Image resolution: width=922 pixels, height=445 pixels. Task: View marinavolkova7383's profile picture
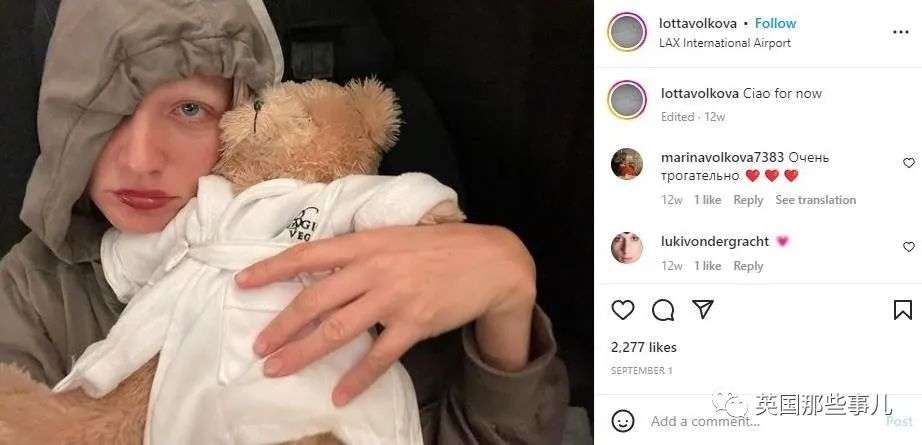coord(627,163)
